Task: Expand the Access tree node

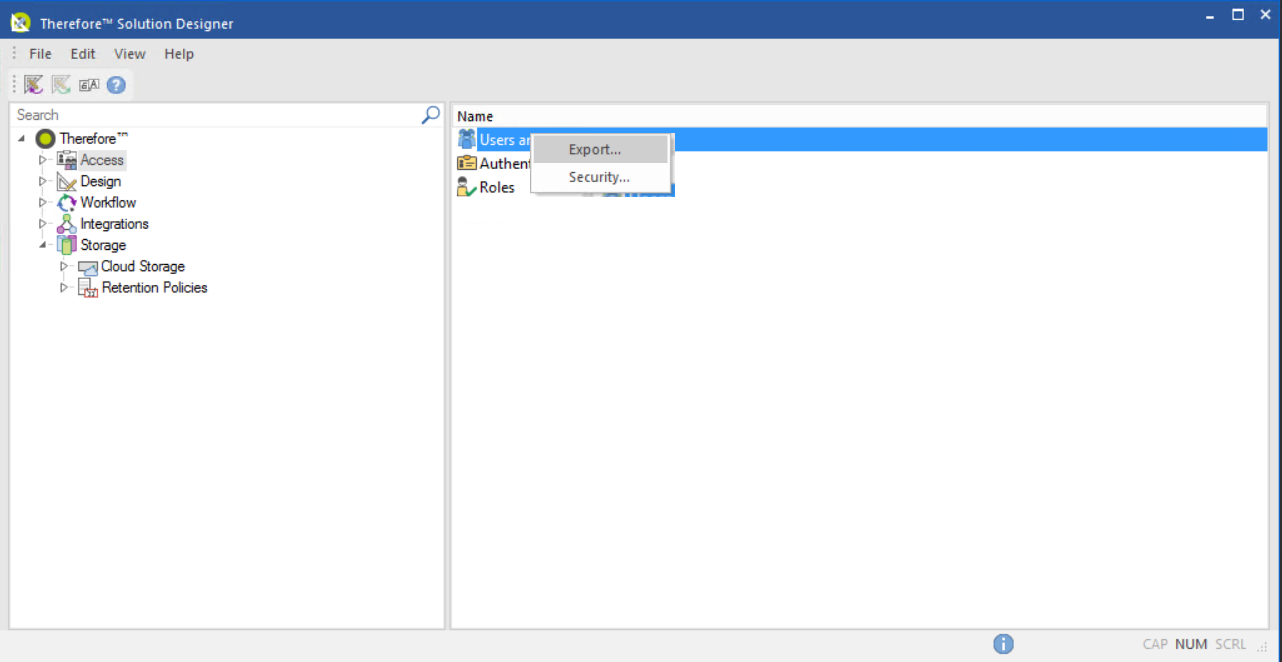Action: (x=43, y=160)
